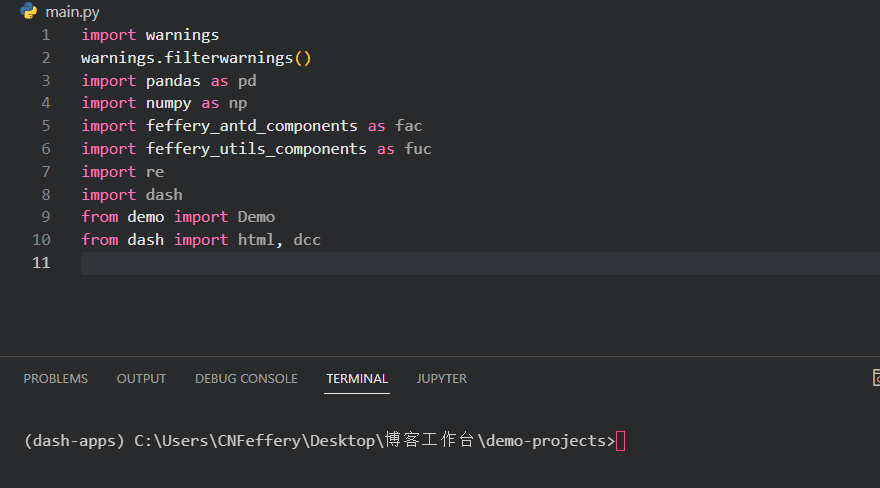Image resolution: width=880 pixels, height=488 pixels.
Task: Place cursor on 'warnings.filterwarnings' call
Action: (x=187, y=58)
